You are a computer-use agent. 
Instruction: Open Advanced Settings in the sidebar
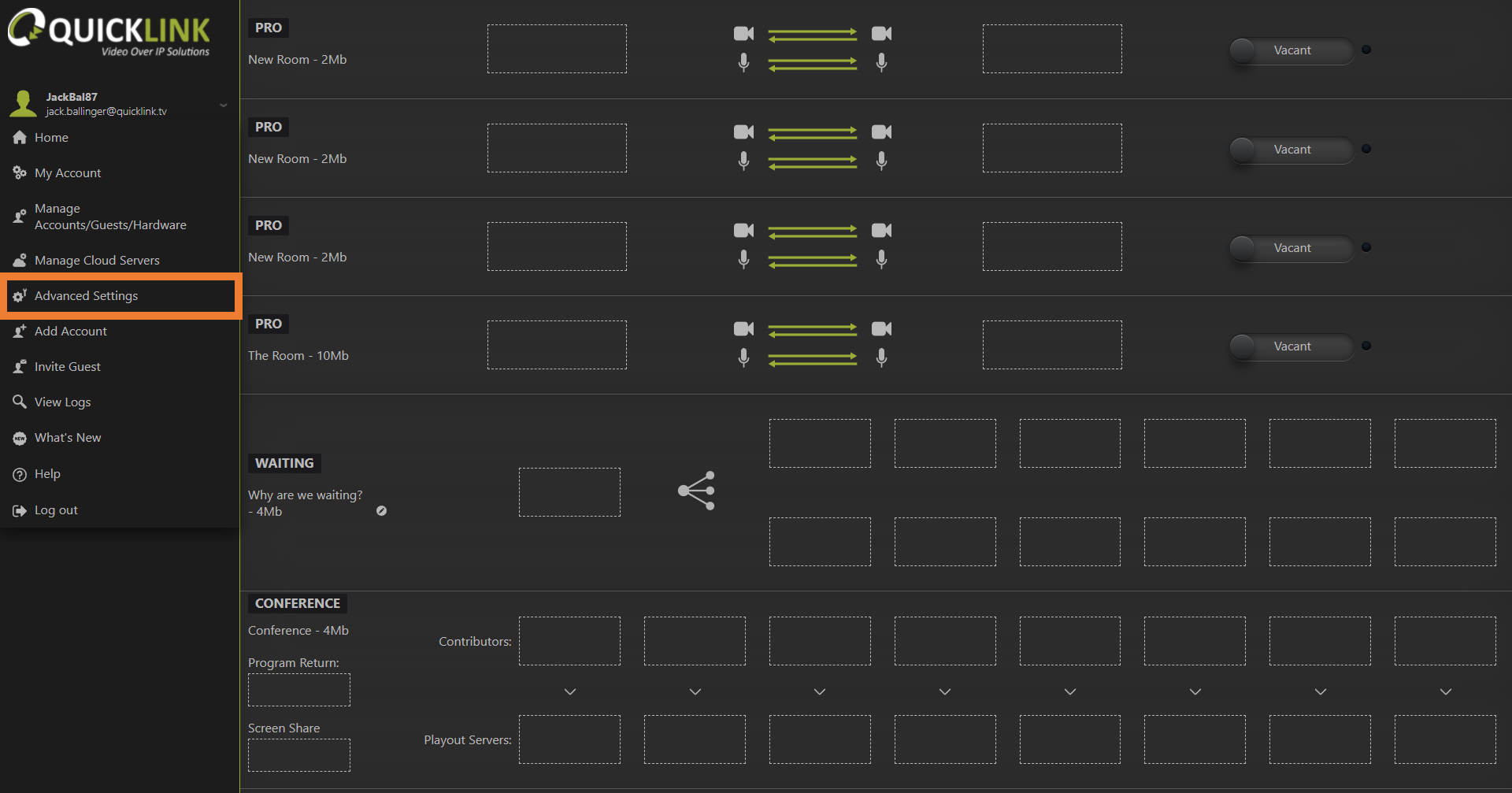(x=87, y=296)
